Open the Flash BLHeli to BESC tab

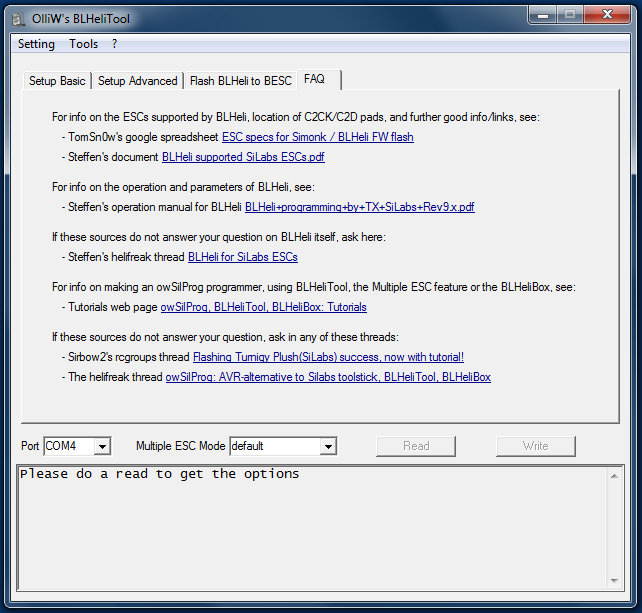pos(240,81)
